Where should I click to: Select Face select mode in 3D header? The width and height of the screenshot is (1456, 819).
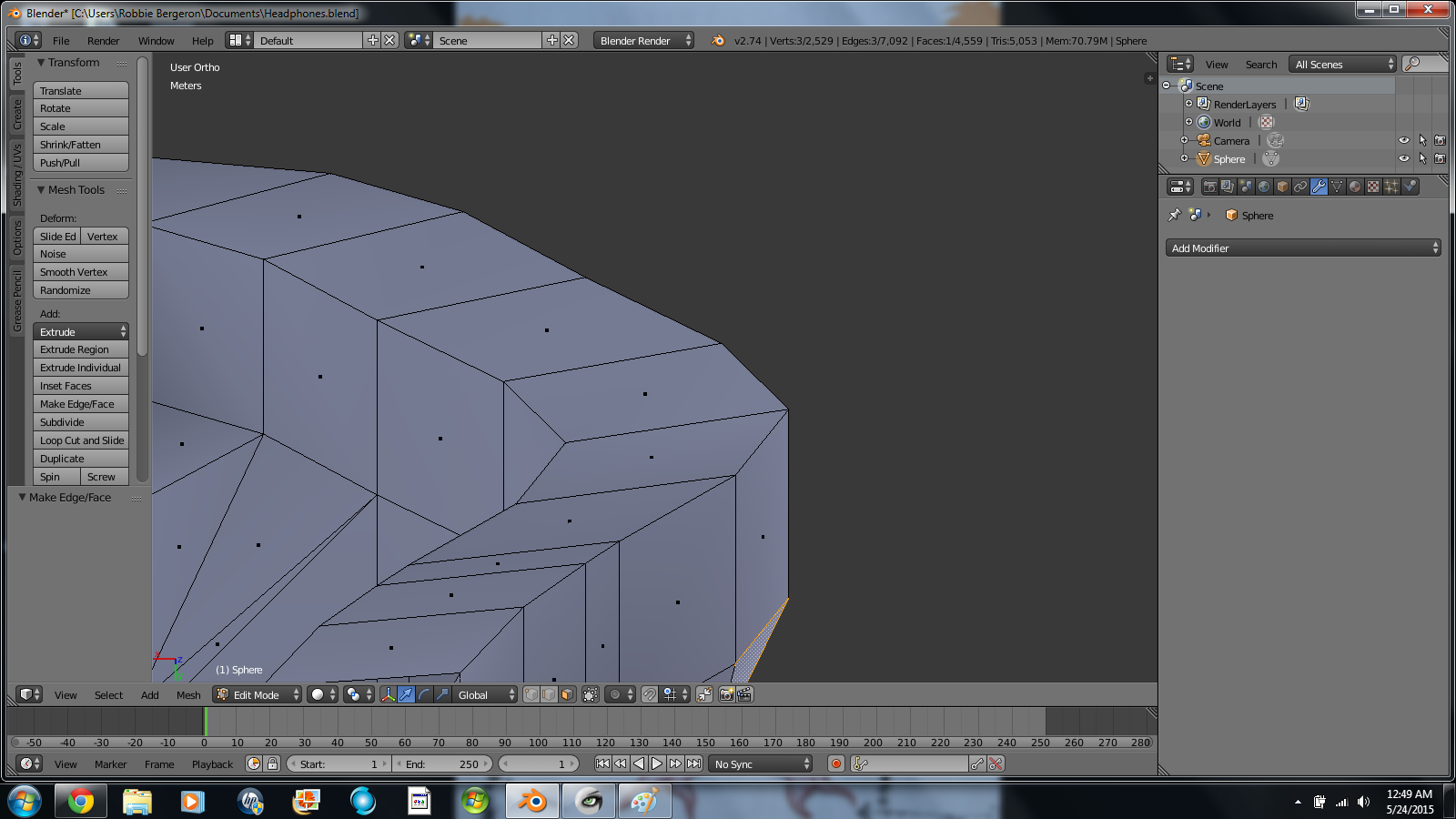(567, 694)
